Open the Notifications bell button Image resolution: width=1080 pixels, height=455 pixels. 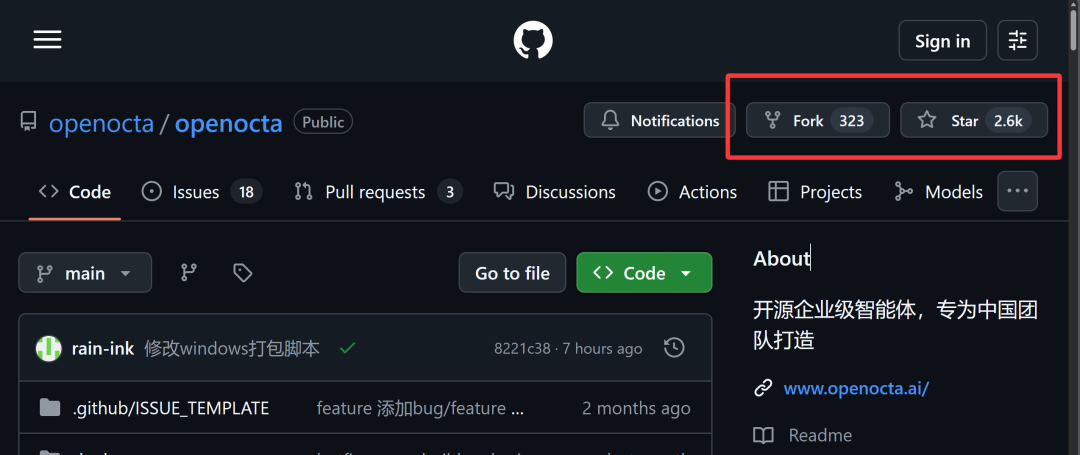coord(659,120)
